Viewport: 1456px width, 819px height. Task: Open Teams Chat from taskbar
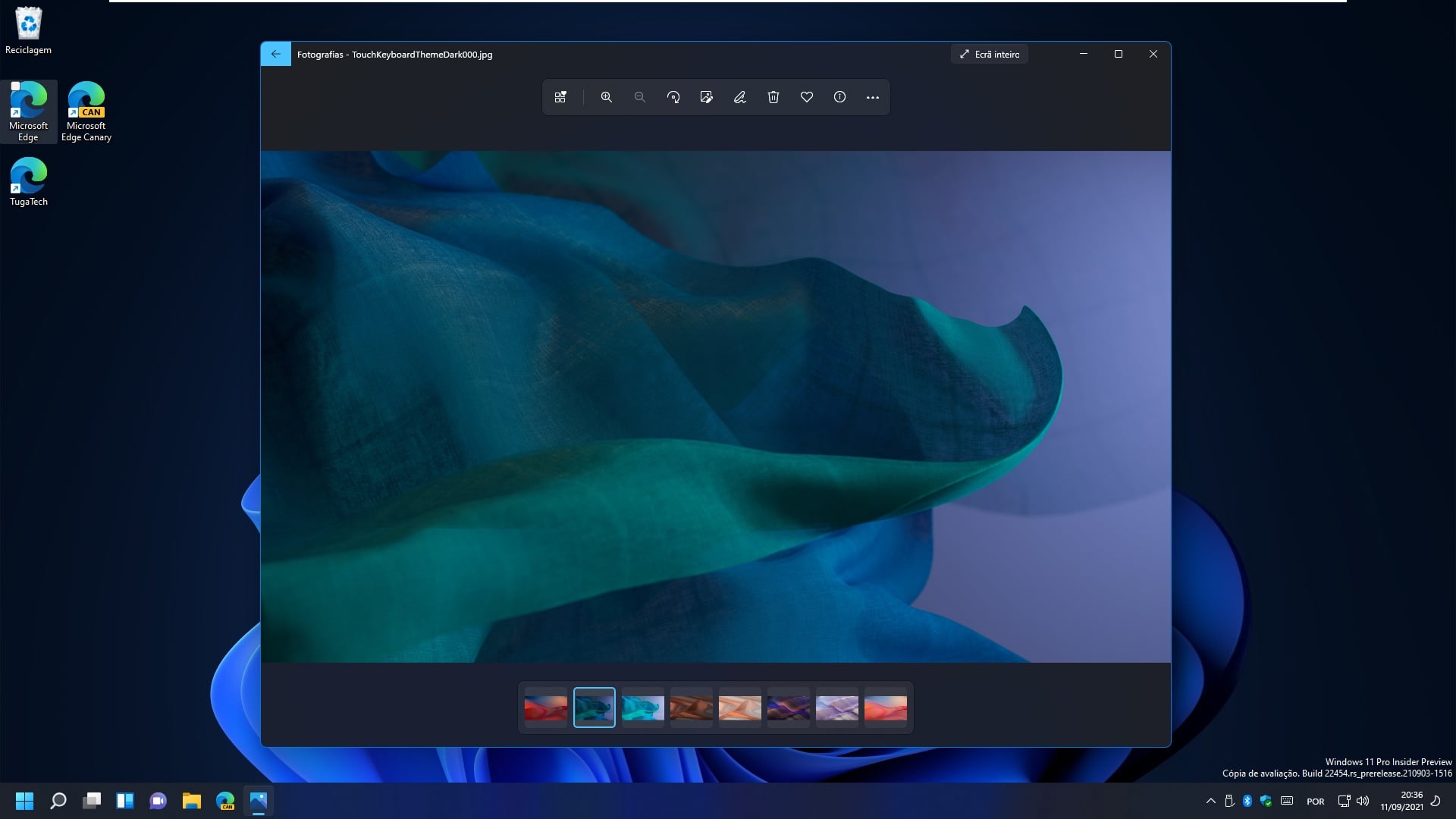click(158, 801)
